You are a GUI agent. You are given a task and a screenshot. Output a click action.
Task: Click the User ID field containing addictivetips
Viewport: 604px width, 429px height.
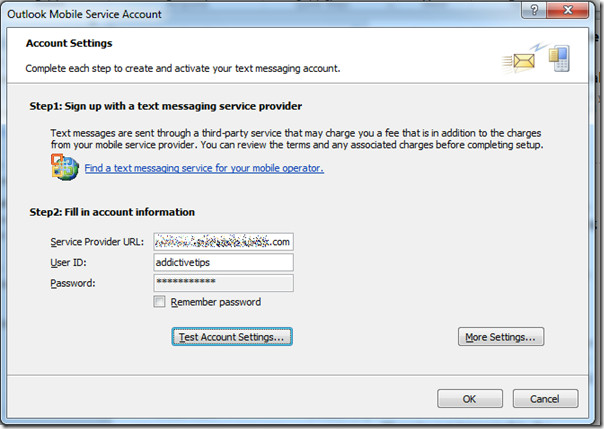223,263
